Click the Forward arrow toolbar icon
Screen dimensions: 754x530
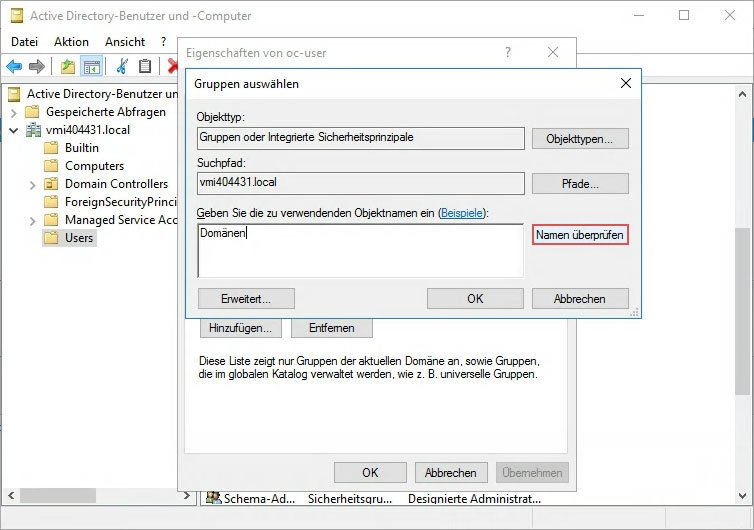point(36,66)
